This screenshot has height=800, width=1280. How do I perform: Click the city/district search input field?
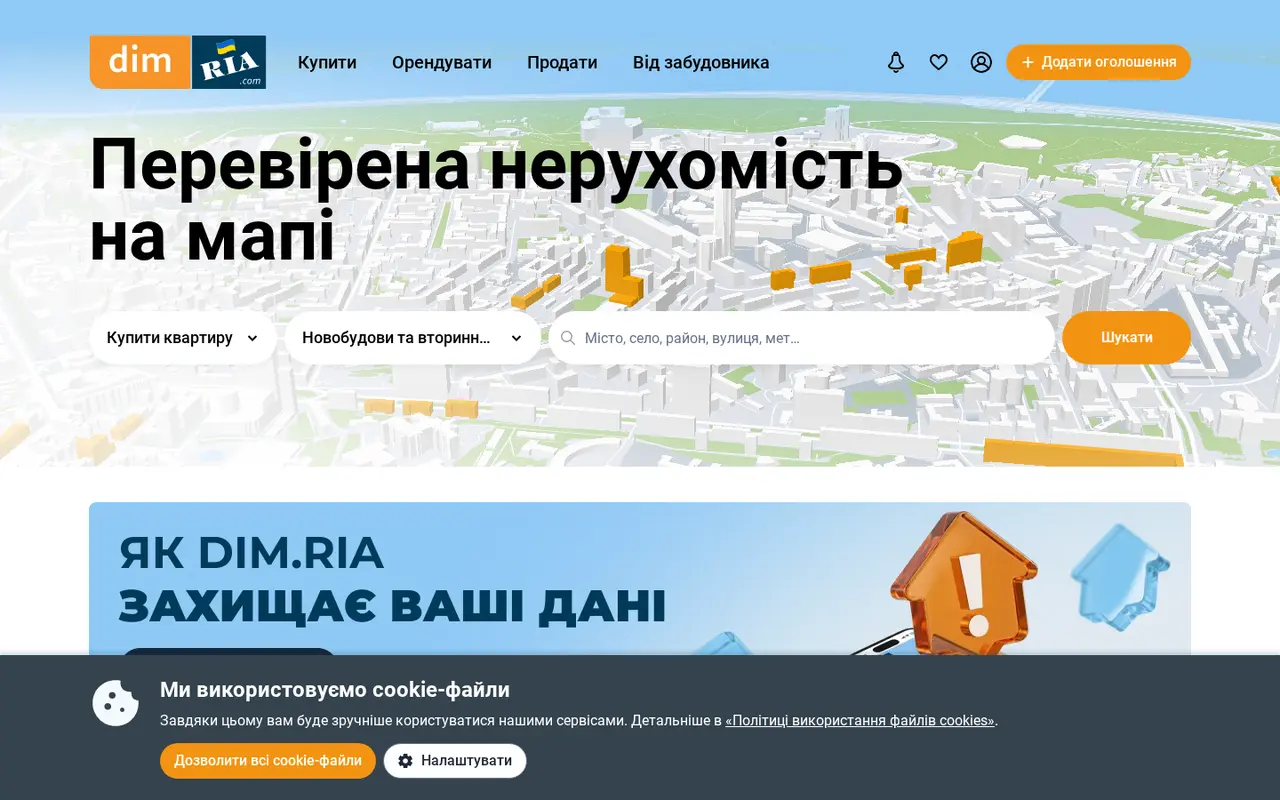point(801,338)
